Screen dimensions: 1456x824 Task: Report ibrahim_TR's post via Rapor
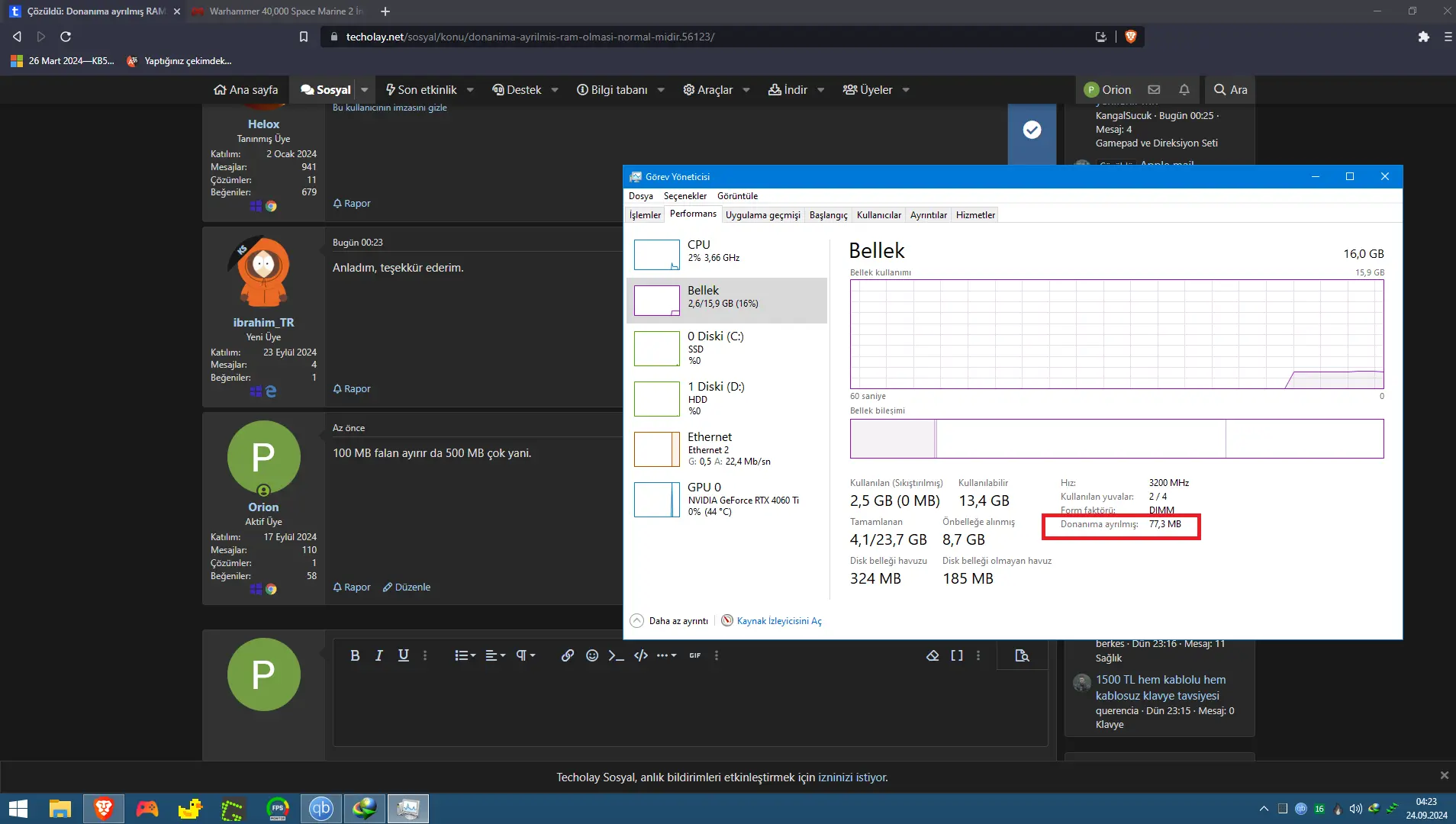(352, 389)
